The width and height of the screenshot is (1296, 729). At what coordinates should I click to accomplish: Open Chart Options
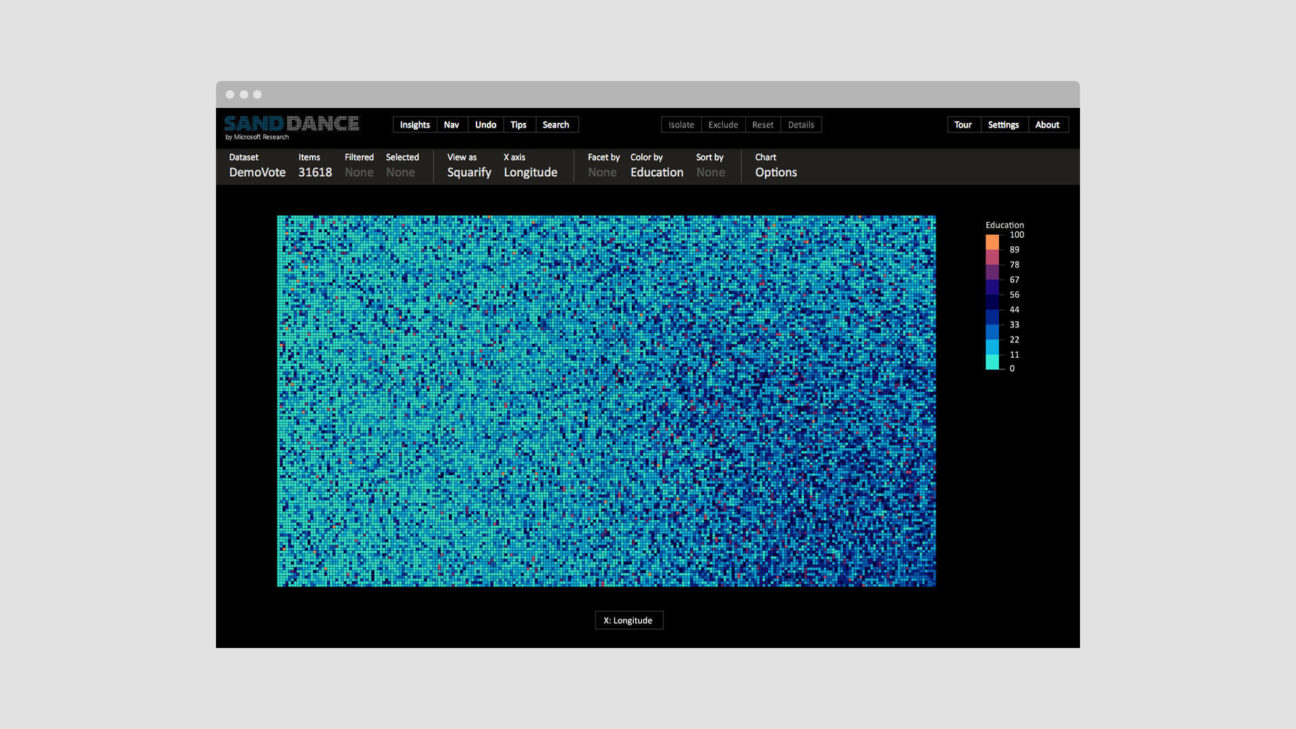775,172
